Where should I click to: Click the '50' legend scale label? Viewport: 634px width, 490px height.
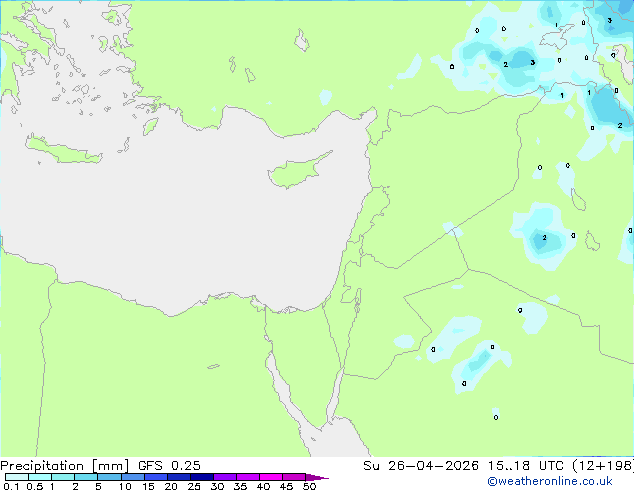tap(309, 486)
